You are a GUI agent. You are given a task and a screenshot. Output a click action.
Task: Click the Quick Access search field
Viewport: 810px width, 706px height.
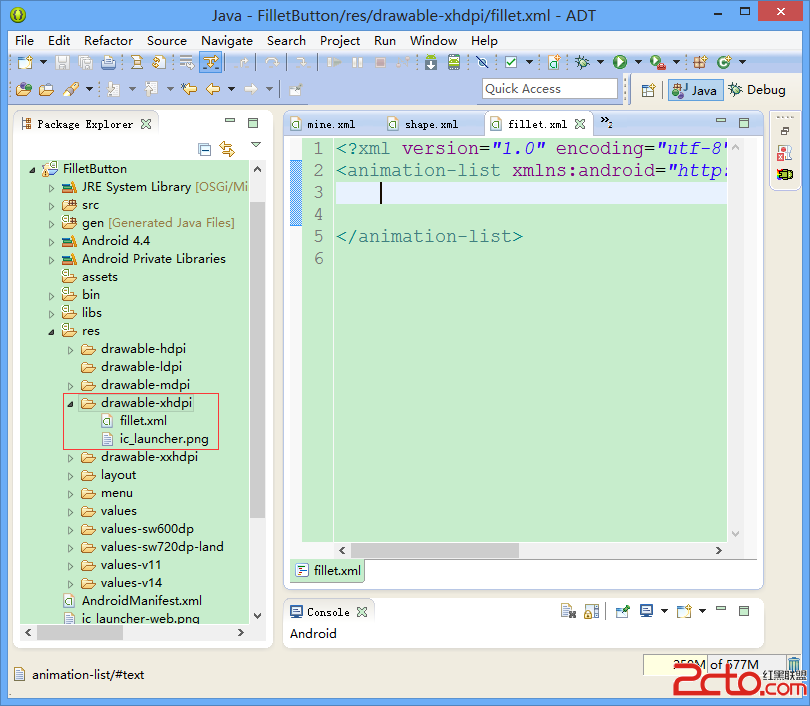[549, 89]
